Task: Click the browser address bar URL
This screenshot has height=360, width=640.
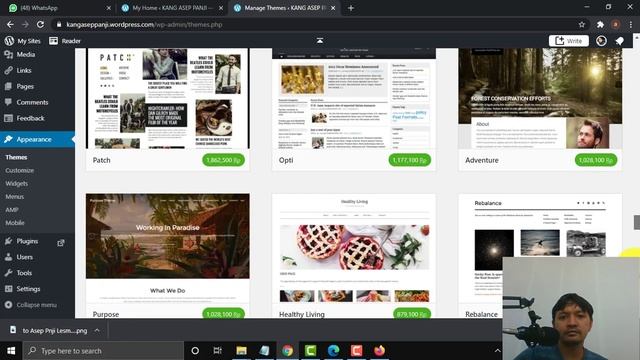Action: [144, 24]
